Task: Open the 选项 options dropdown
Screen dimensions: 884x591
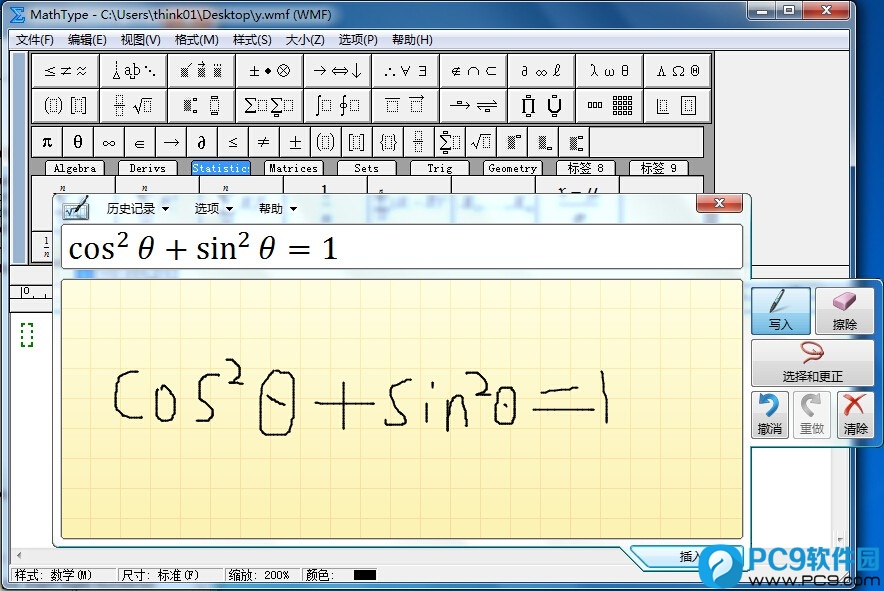Action: coord(209,208)
